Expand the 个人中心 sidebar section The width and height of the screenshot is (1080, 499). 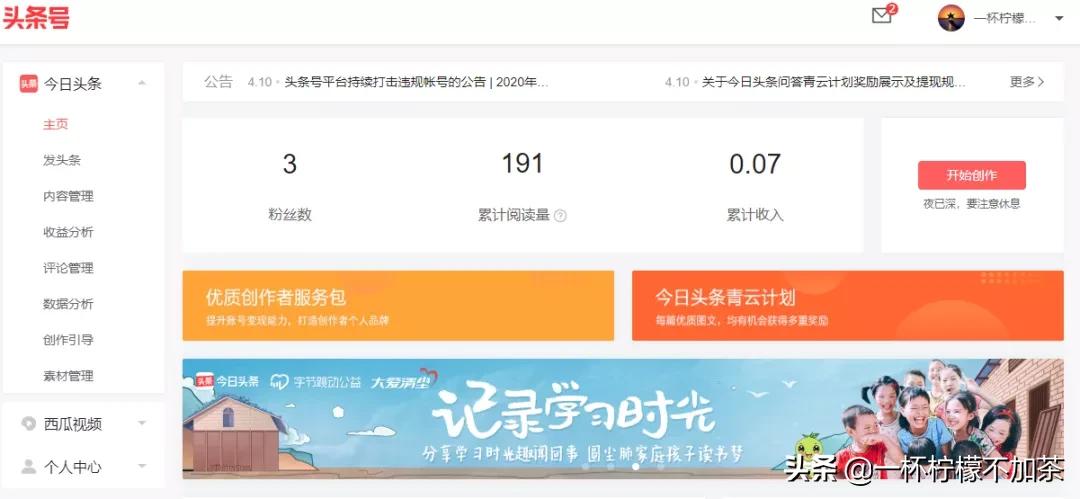tap(142, 466)
